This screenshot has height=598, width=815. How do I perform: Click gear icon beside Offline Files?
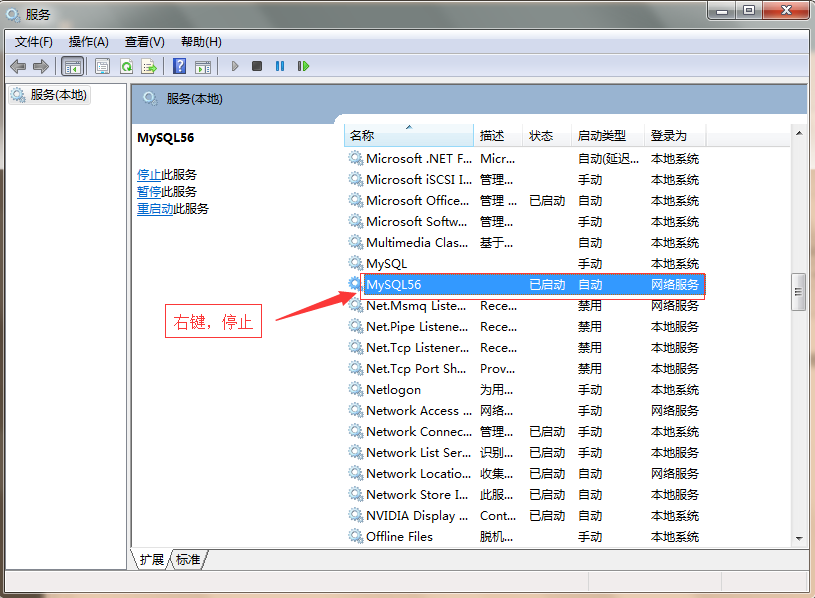tap(356, 536)
